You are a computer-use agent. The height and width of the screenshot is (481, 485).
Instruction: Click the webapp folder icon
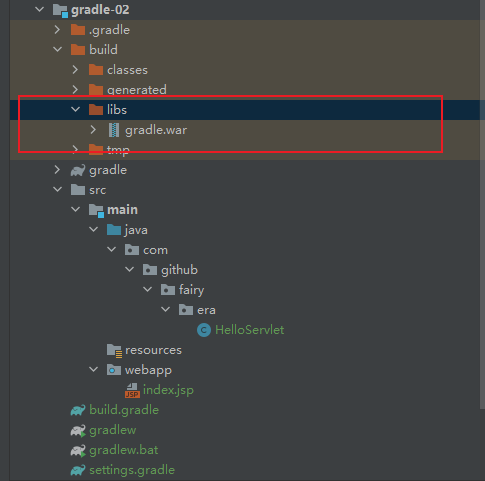point(114,370)
